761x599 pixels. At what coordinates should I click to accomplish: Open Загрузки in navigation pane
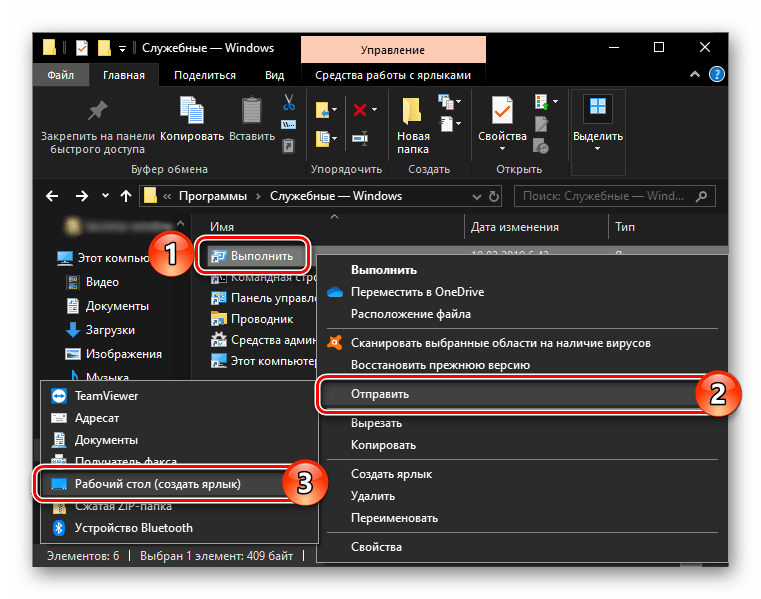110,330
